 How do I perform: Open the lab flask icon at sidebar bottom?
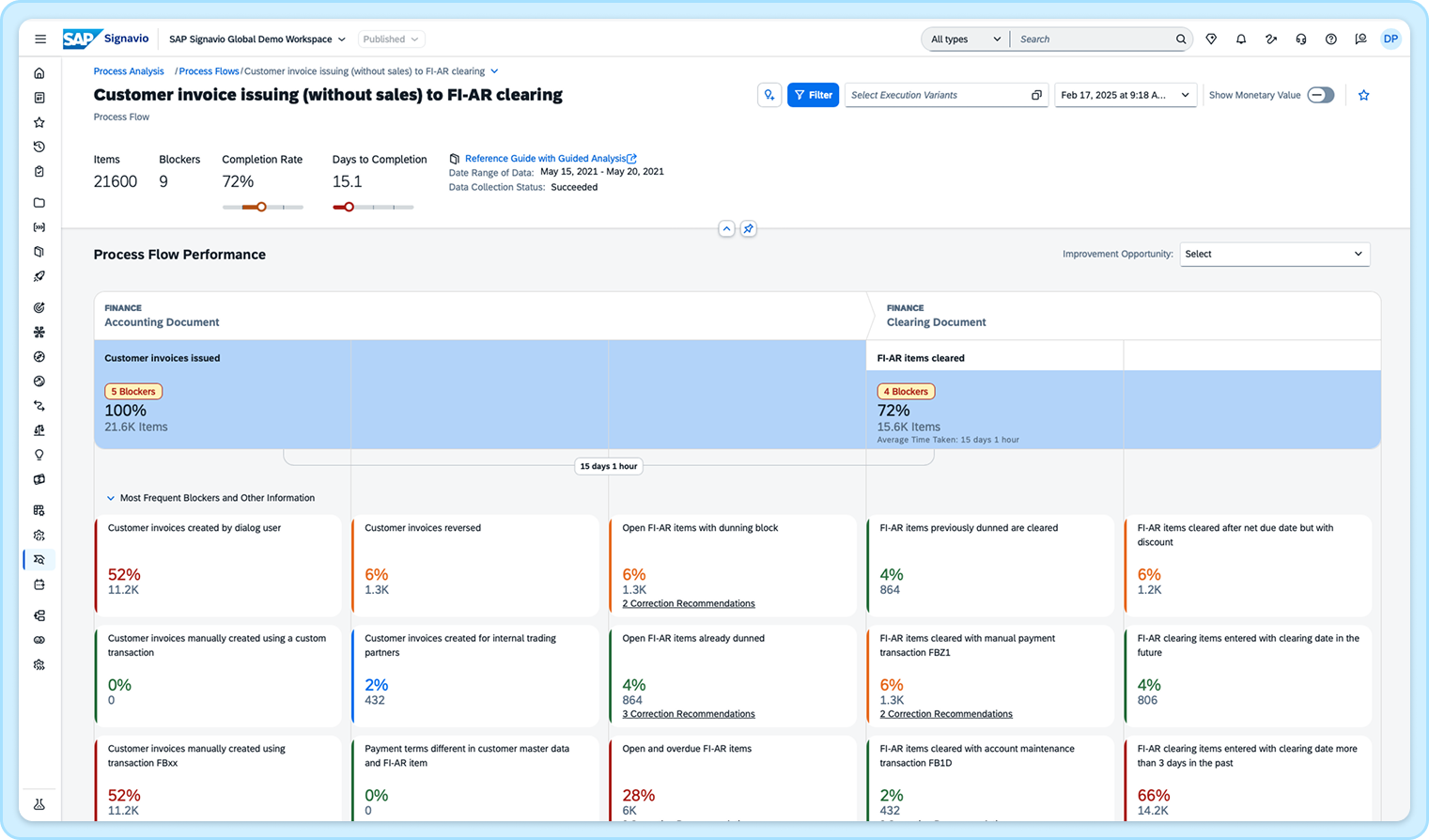[x=39, y=804]
